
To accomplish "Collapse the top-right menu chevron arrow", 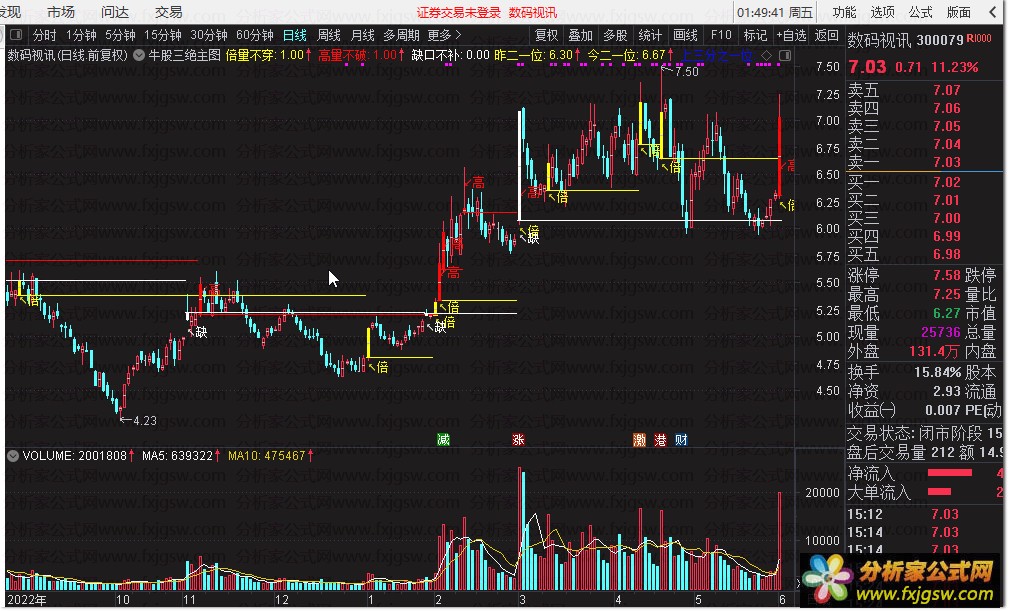I will 993,12.
